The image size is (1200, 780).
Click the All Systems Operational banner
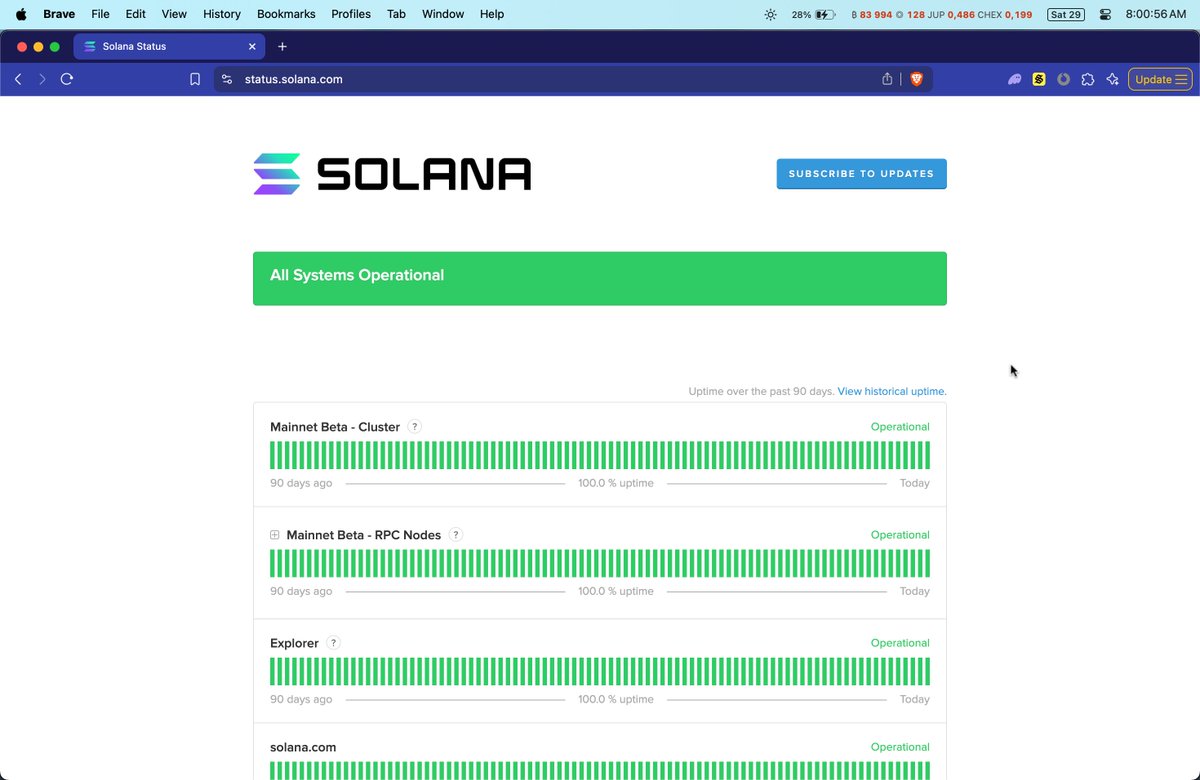tap(600, 278)
